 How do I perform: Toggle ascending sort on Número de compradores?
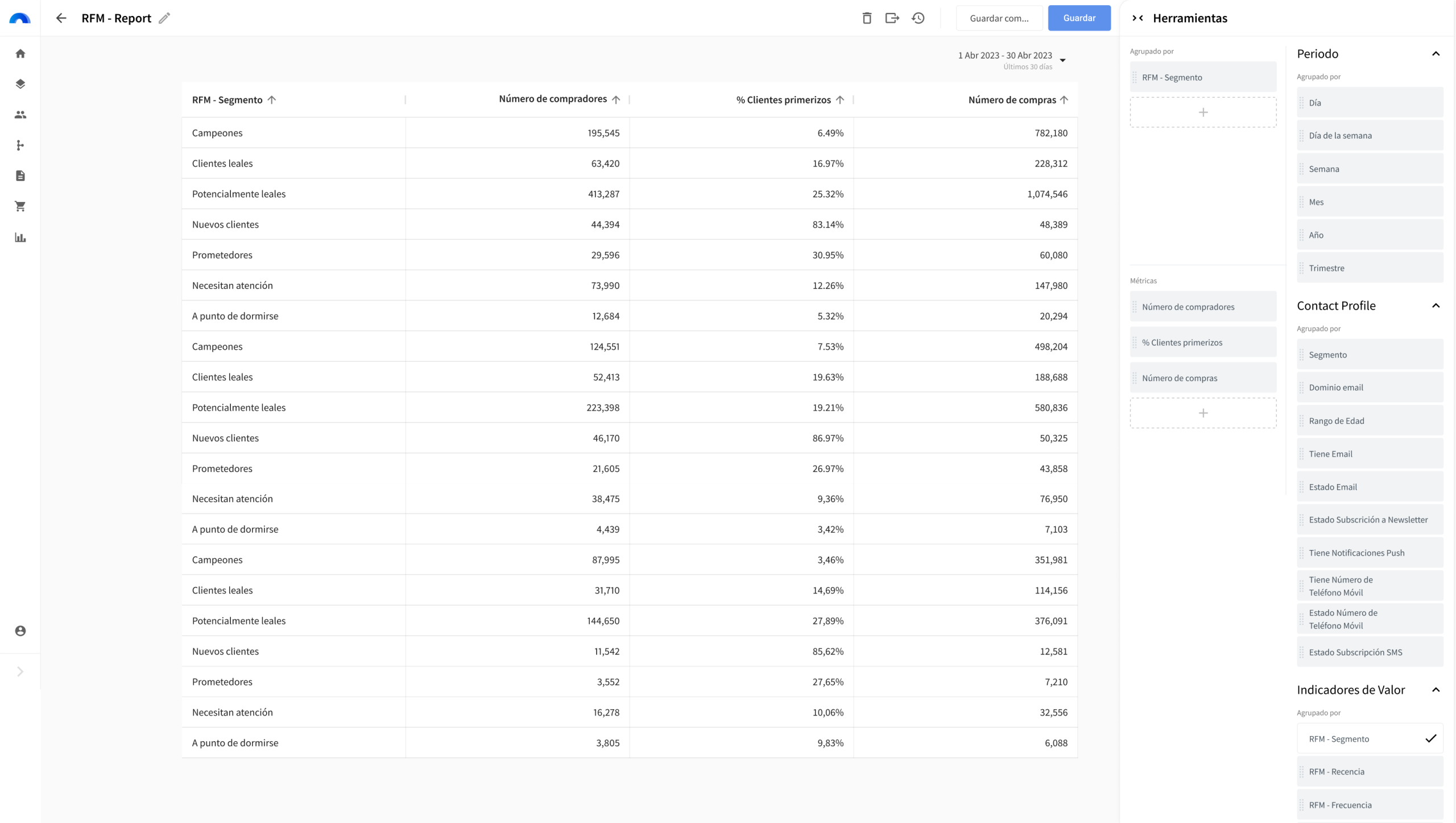point(616,99)
